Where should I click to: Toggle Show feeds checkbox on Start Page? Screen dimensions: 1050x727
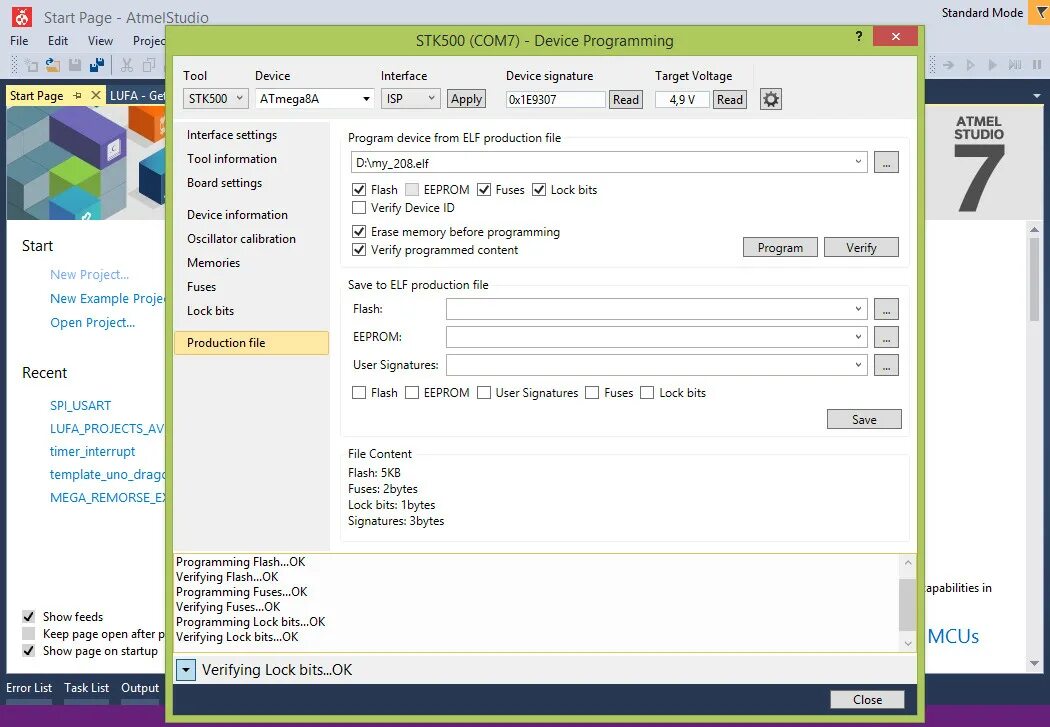click(28, 617)
